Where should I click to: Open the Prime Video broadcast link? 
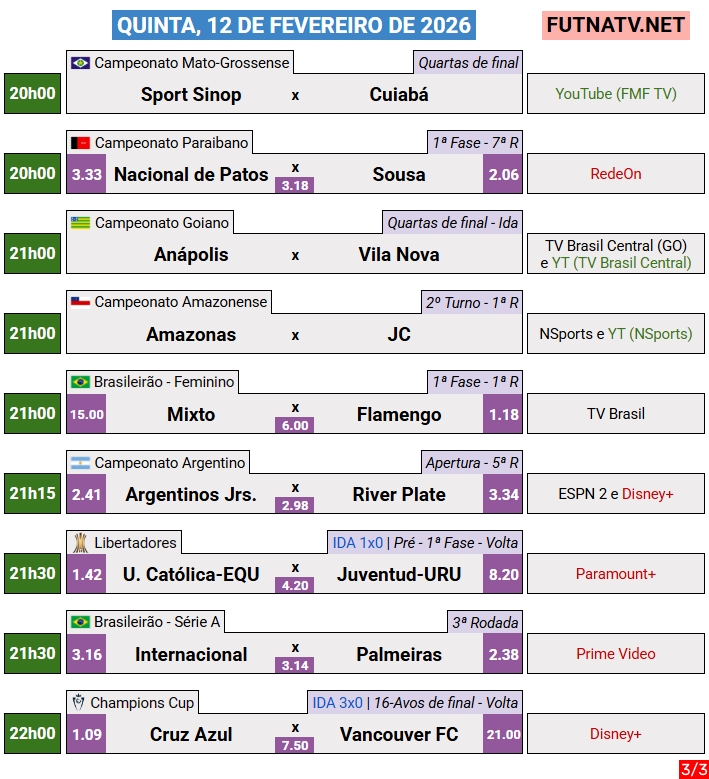coord(615,654)
